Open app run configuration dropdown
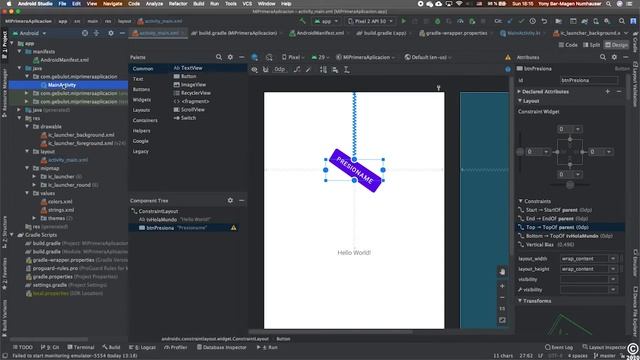640x360 pixels. coord(325,21)
